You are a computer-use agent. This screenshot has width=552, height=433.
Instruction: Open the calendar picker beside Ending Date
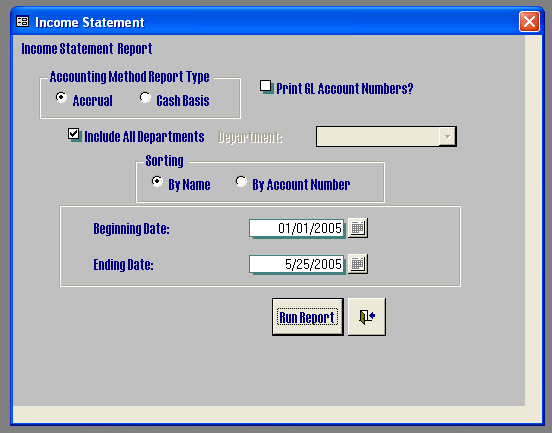[x=358, y=264]
